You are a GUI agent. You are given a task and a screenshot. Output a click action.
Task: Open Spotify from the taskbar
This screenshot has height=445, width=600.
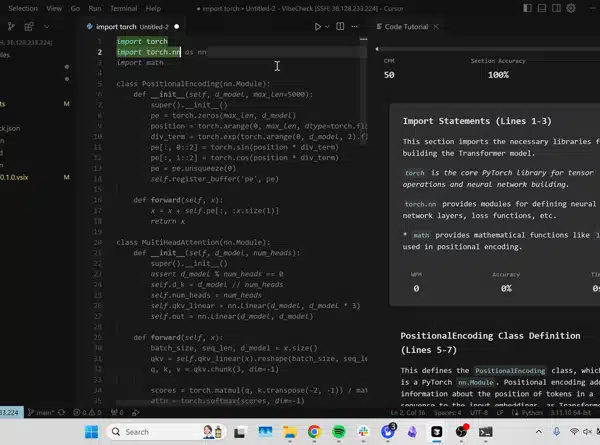pos(339,432)
